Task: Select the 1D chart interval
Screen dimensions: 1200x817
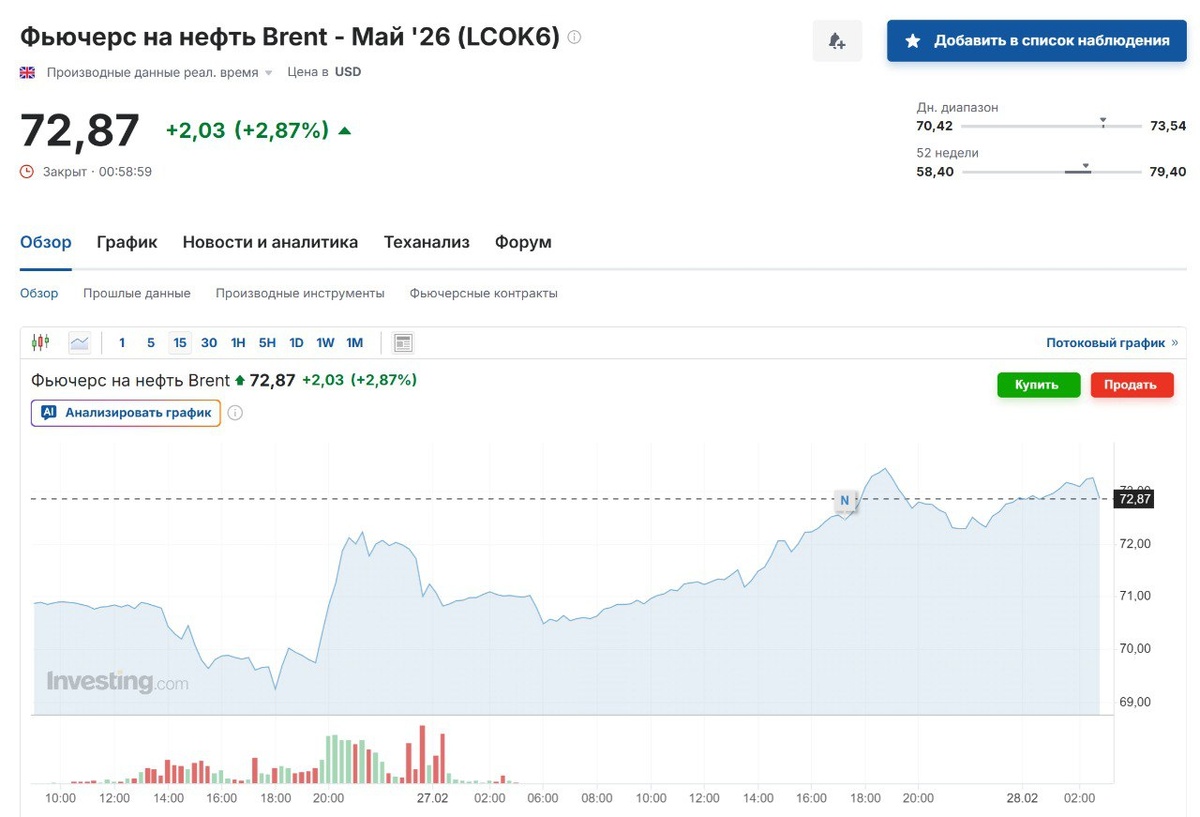Action: [296, 343]
